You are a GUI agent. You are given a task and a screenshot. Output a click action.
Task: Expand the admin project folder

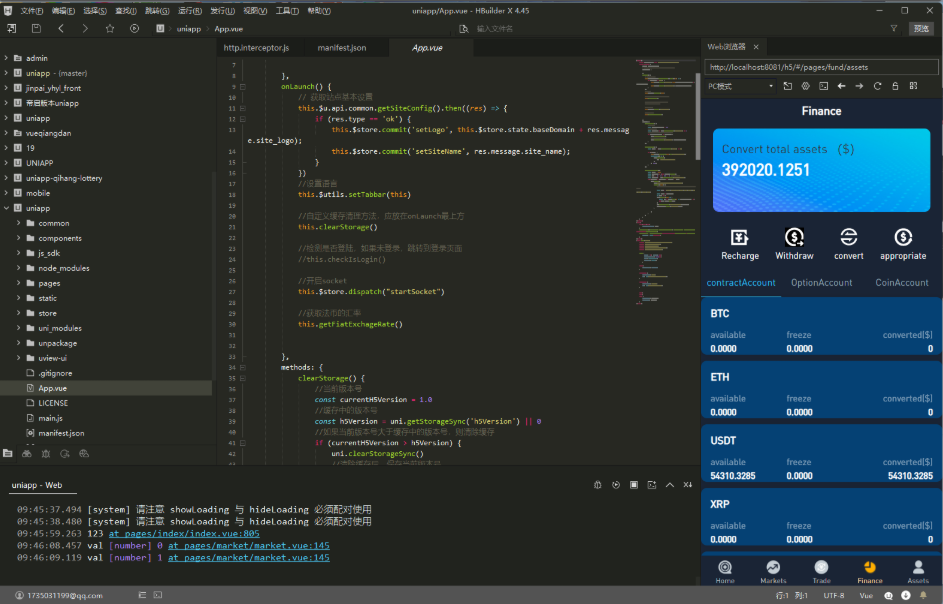[x=6, y=58]
